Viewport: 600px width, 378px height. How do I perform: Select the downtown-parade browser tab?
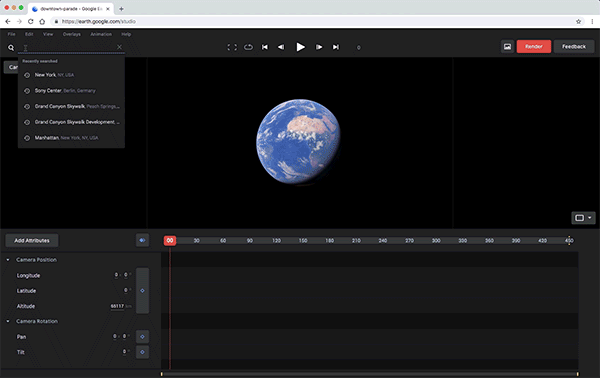pyautogui.click(x=71, y=9)
